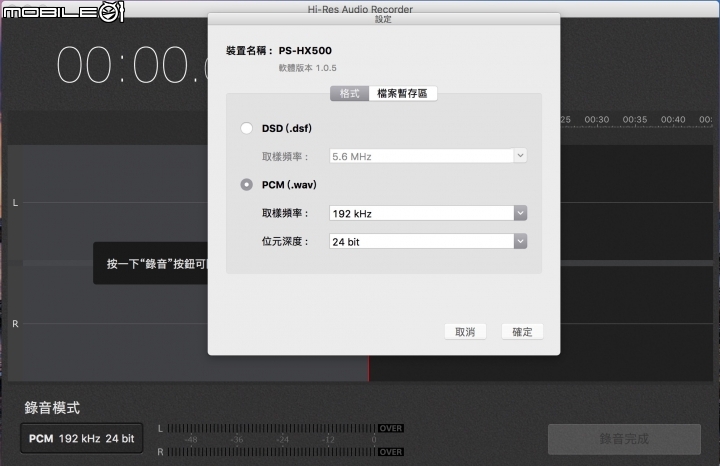Image resolution: width=720 pixels, height=466 pixels.
Task: Click the 錄音模式 heading label
Action: pos(52,408)
